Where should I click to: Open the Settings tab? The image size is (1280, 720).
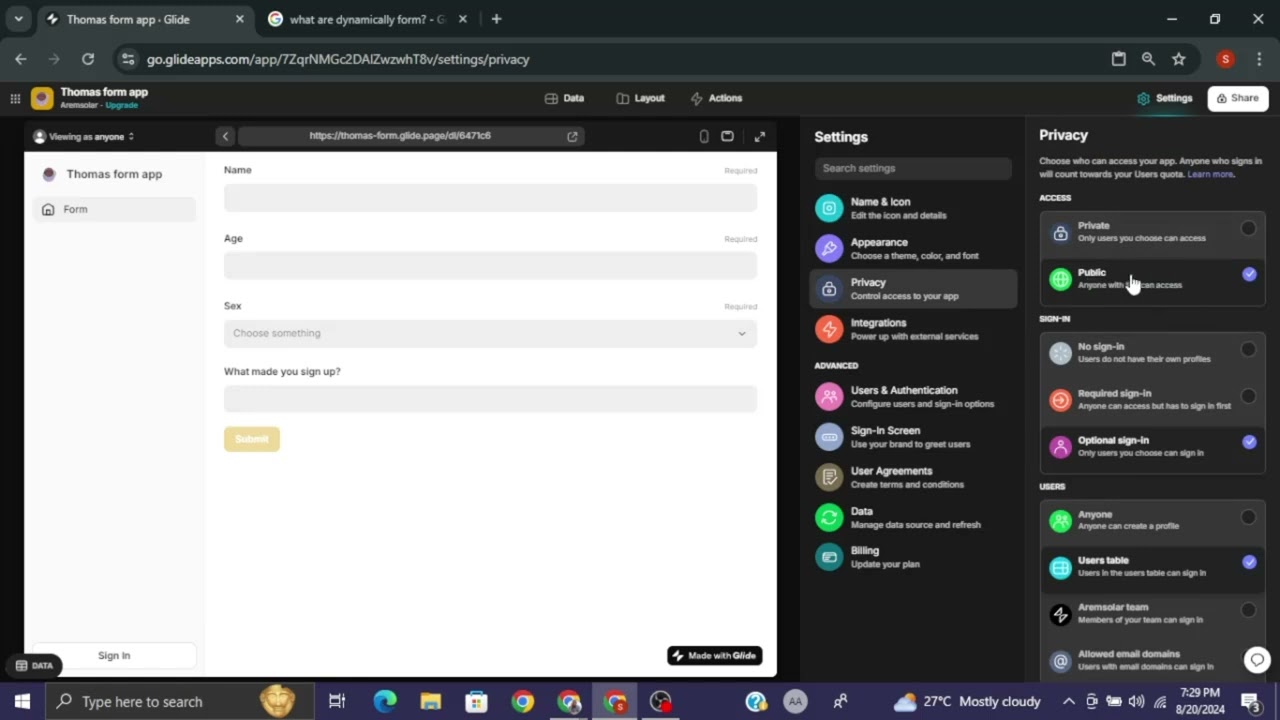point(1165,98)
